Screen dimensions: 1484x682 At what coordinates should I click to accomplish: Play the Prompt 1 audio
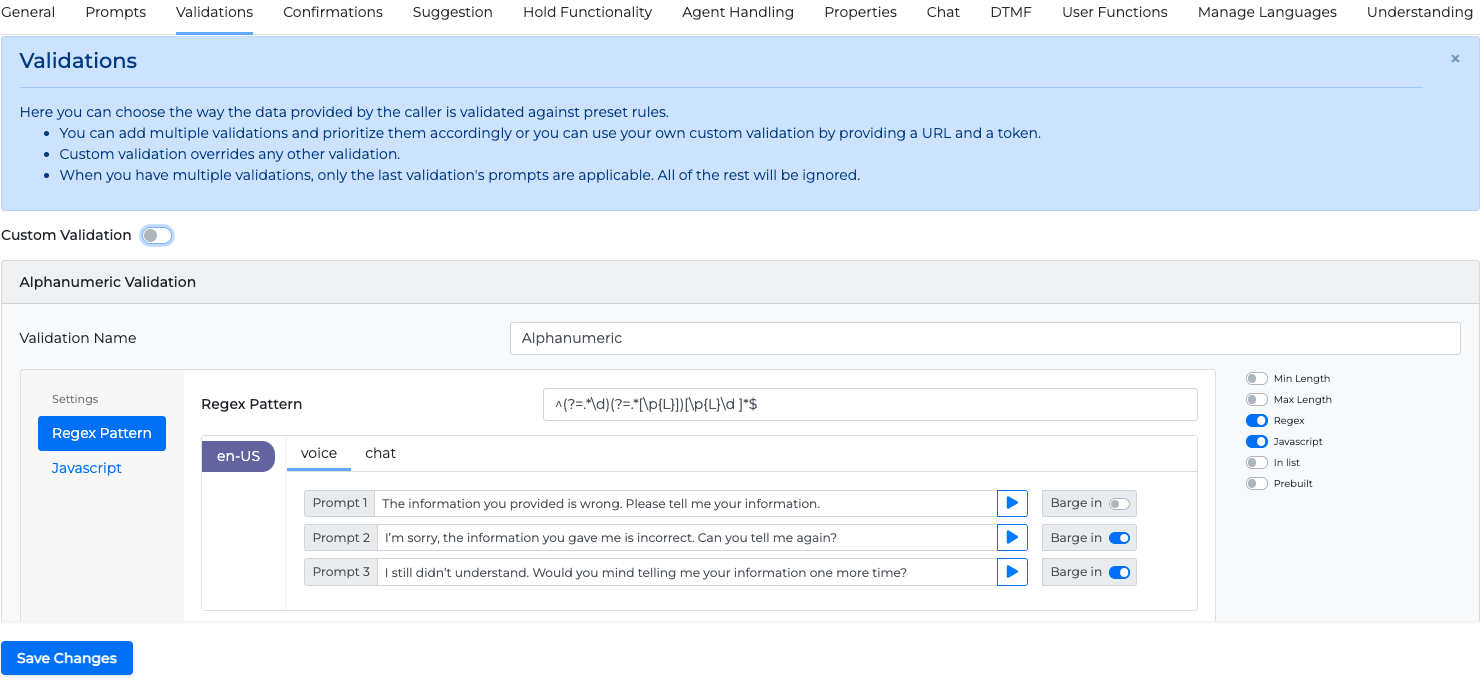tap(1012, 503)
